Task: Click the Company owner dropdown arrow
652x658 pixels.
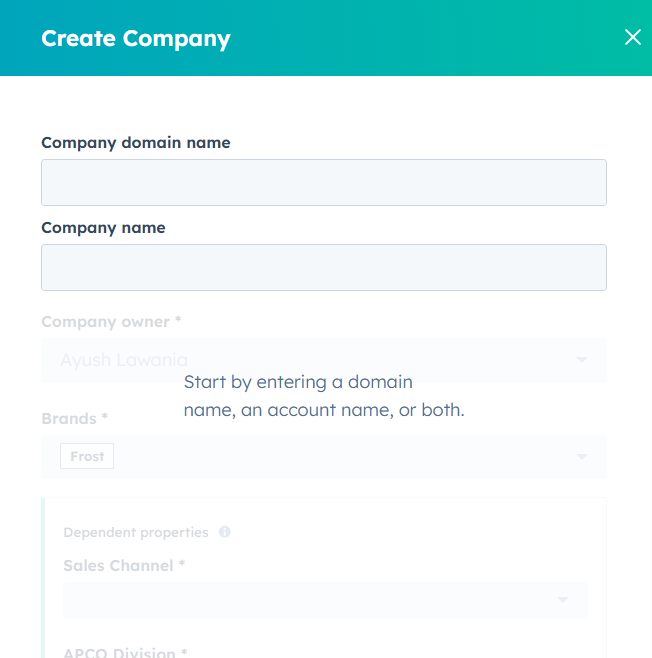Action: tap(582, 360)
